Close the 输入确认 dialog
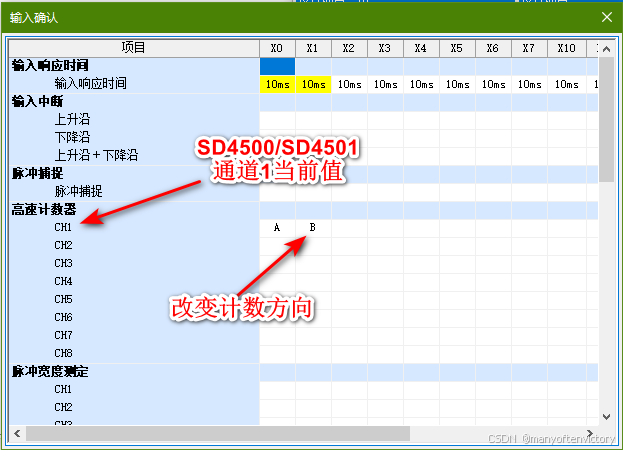623x450 pixels. (x=607, y=17)
